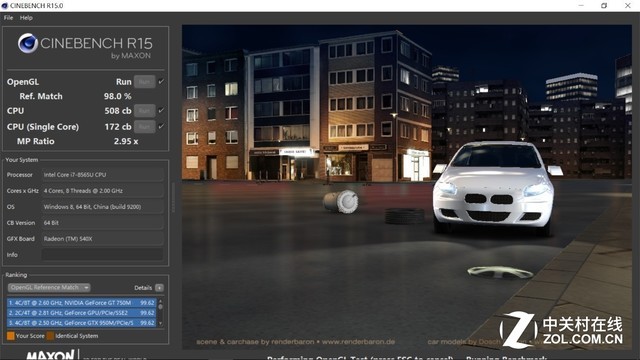The width and height of the screenshot is (640, 360).
Task: Click the Cinebench title bar app icon
Action: pyautogui.click(x=5, y=6)
